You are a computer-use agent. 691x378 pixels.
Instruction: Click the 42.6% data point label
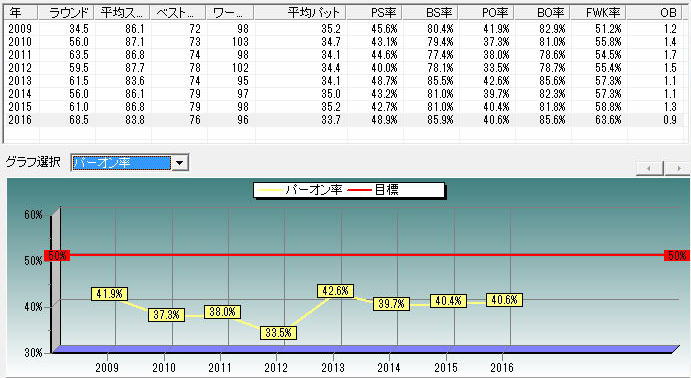tap(335, 291)
